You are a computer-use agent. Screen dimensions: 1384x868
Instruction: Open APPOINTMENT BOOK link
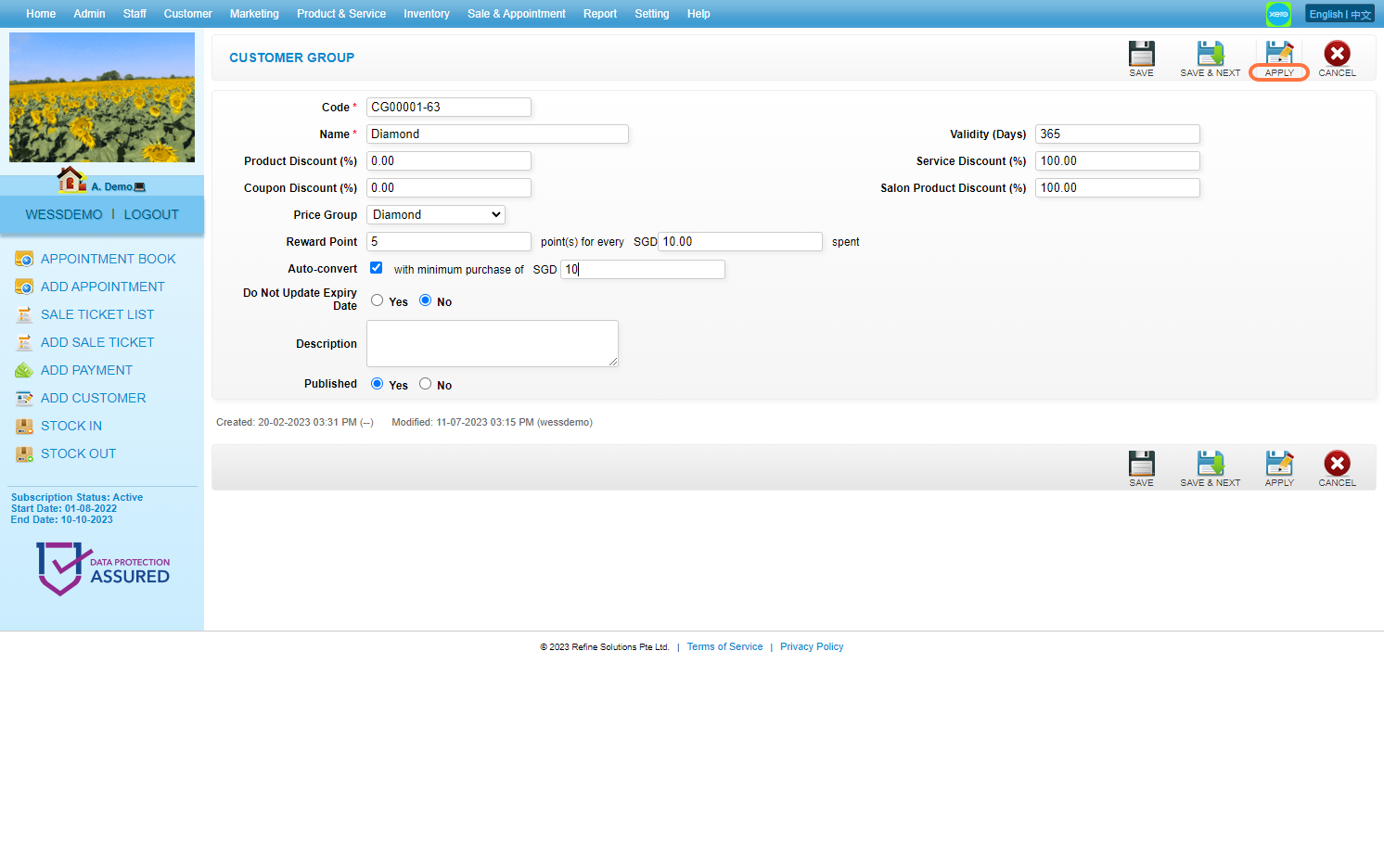[109, 259]
